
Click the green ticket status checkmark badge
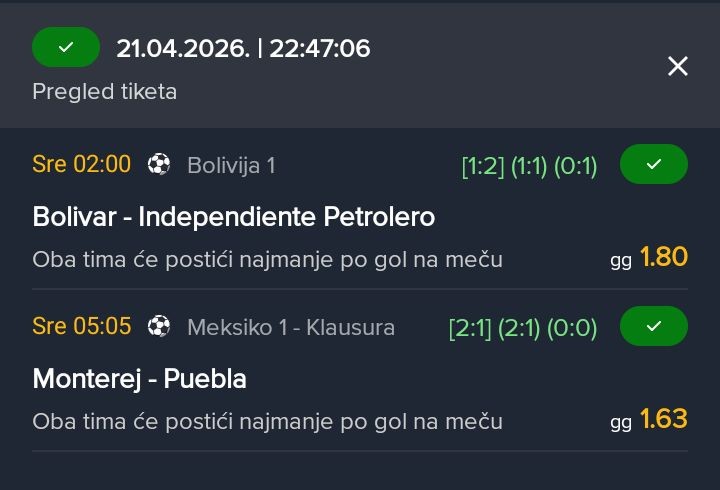tap(66, 47)
